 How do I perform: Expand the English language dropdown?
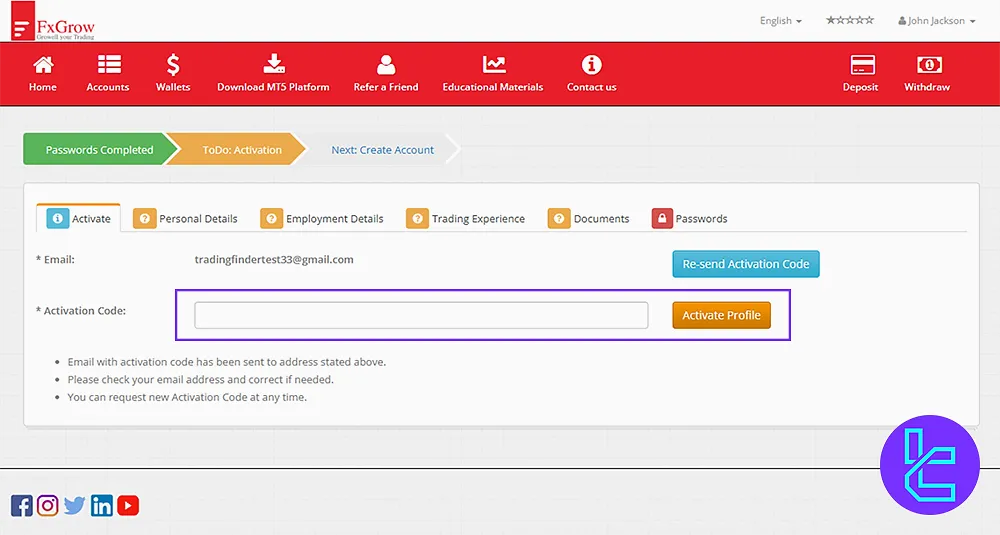pos(781,21)
